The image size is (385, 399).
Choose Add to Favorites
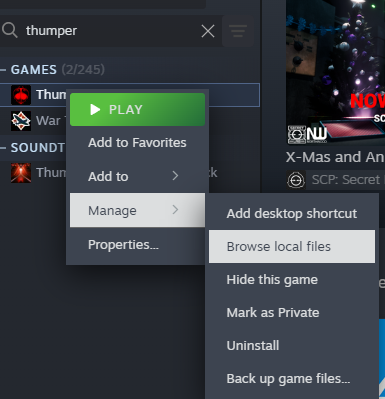click(x=137, y=143)
